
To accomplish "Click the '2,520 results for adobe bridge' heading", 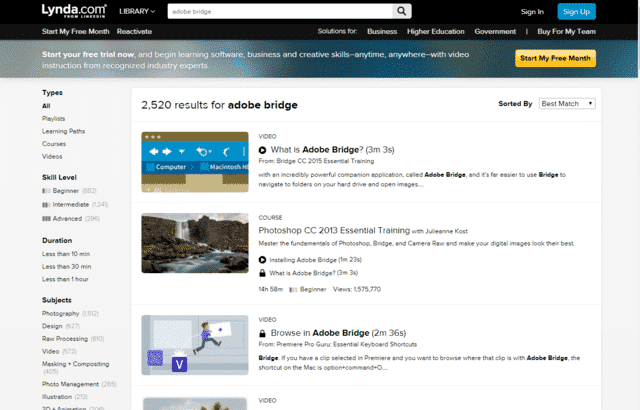I will click(219, 105).
